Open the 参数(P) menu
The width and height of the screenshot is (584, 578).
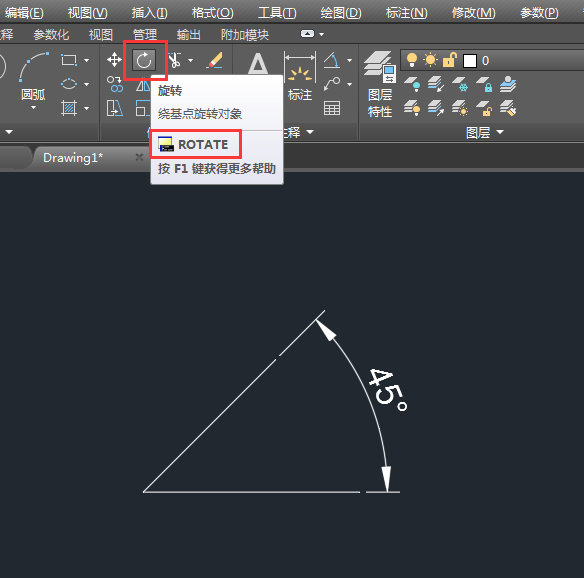[539, 13]
